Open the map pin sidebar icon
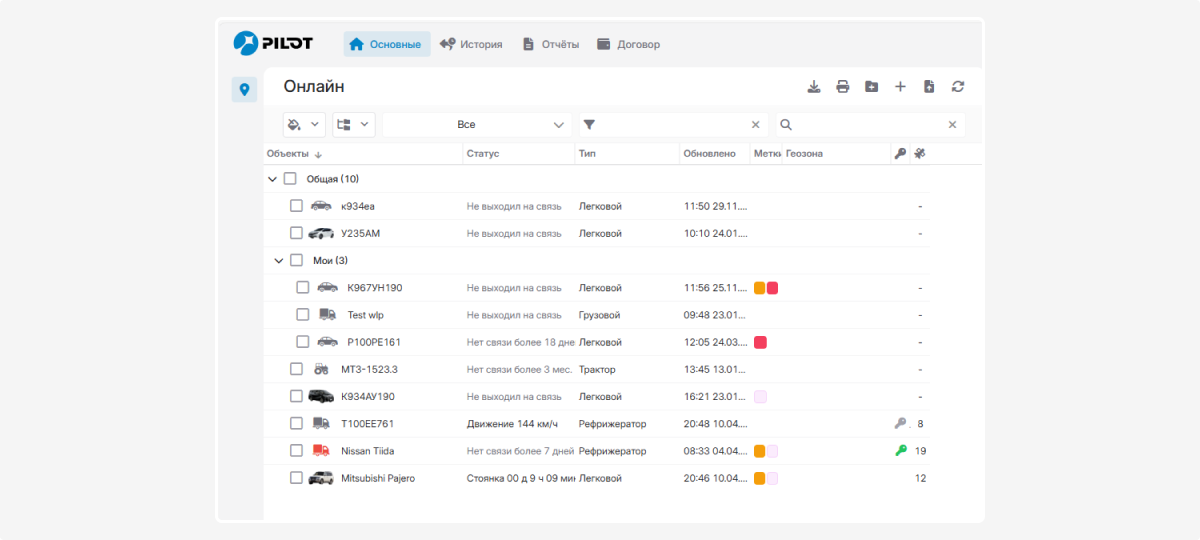Viewport: 1200px width, 540px height. 244,90
